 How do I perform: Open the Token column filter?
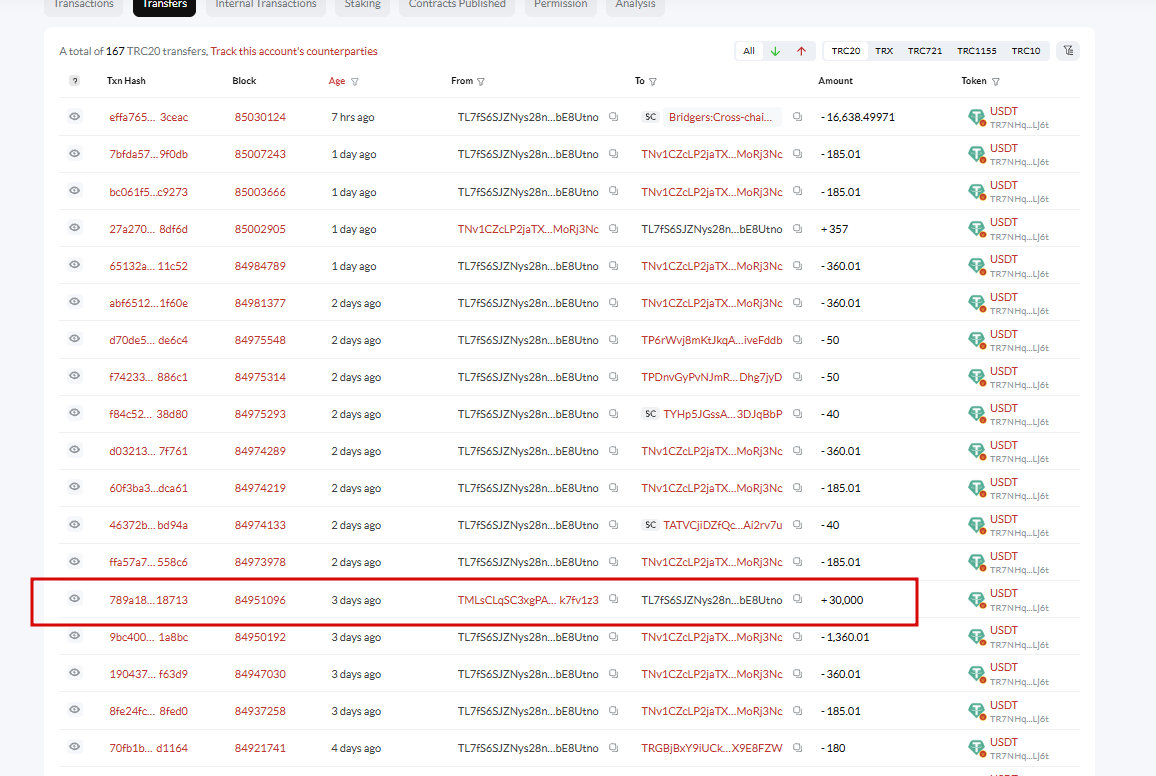pos(996,82)
